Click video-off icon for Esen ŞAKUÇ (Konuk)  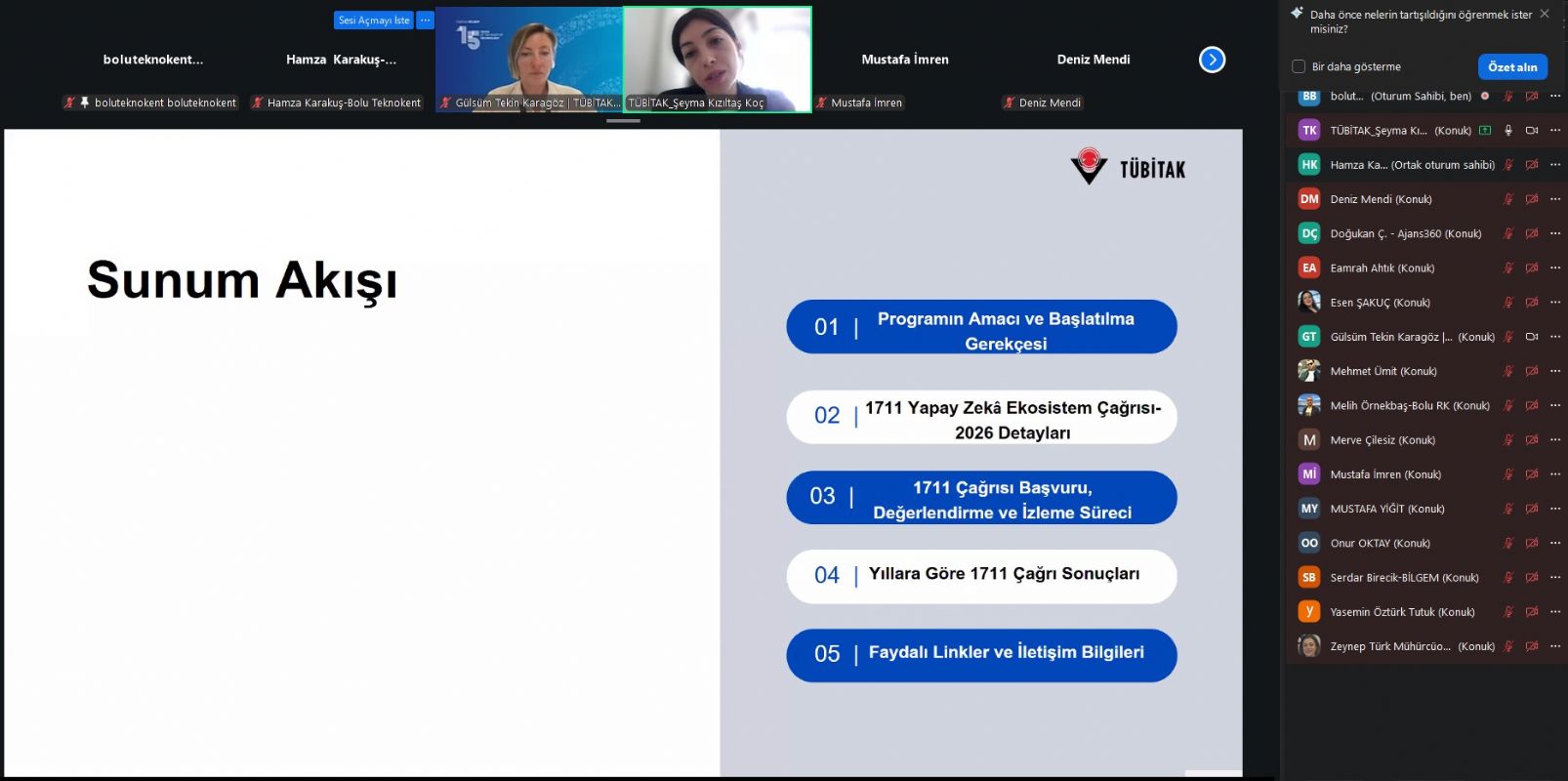pyautogui.click(x=1532, y=302)
